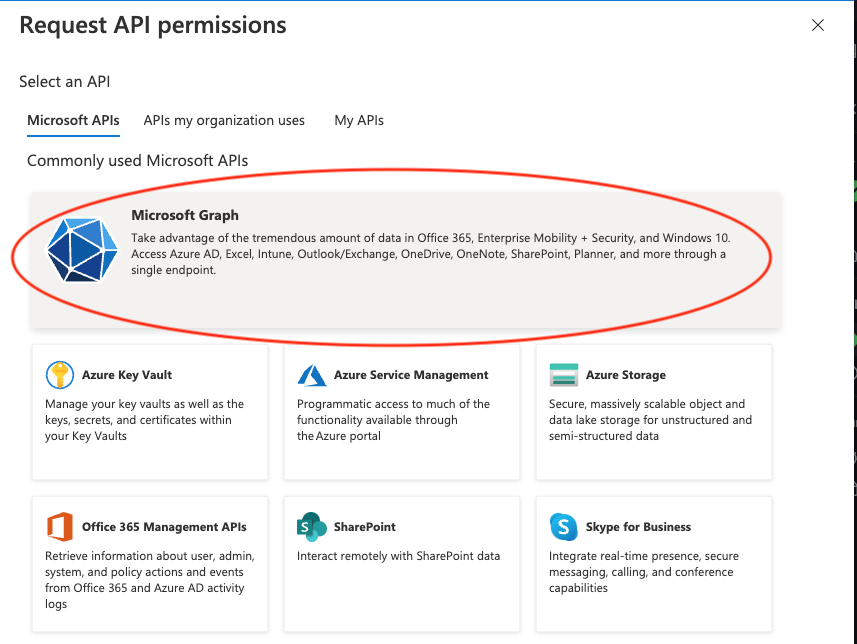
Task: Click the Azure Key Vault description text
Action: click(145, 420)
